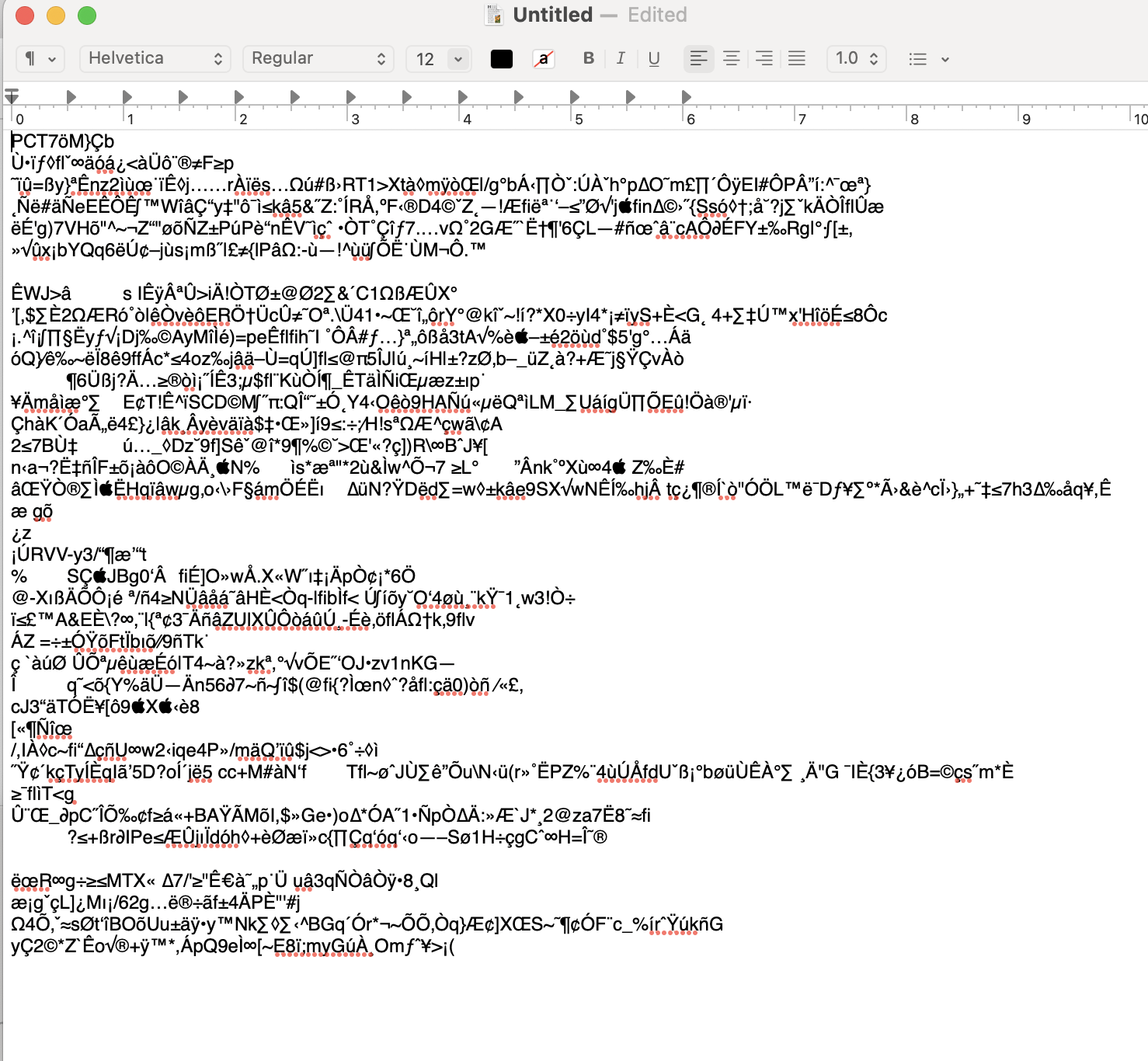Click the font size field showing 12
The width and height of the screenshot is (1148, 1061).
(x=426, y=59)
